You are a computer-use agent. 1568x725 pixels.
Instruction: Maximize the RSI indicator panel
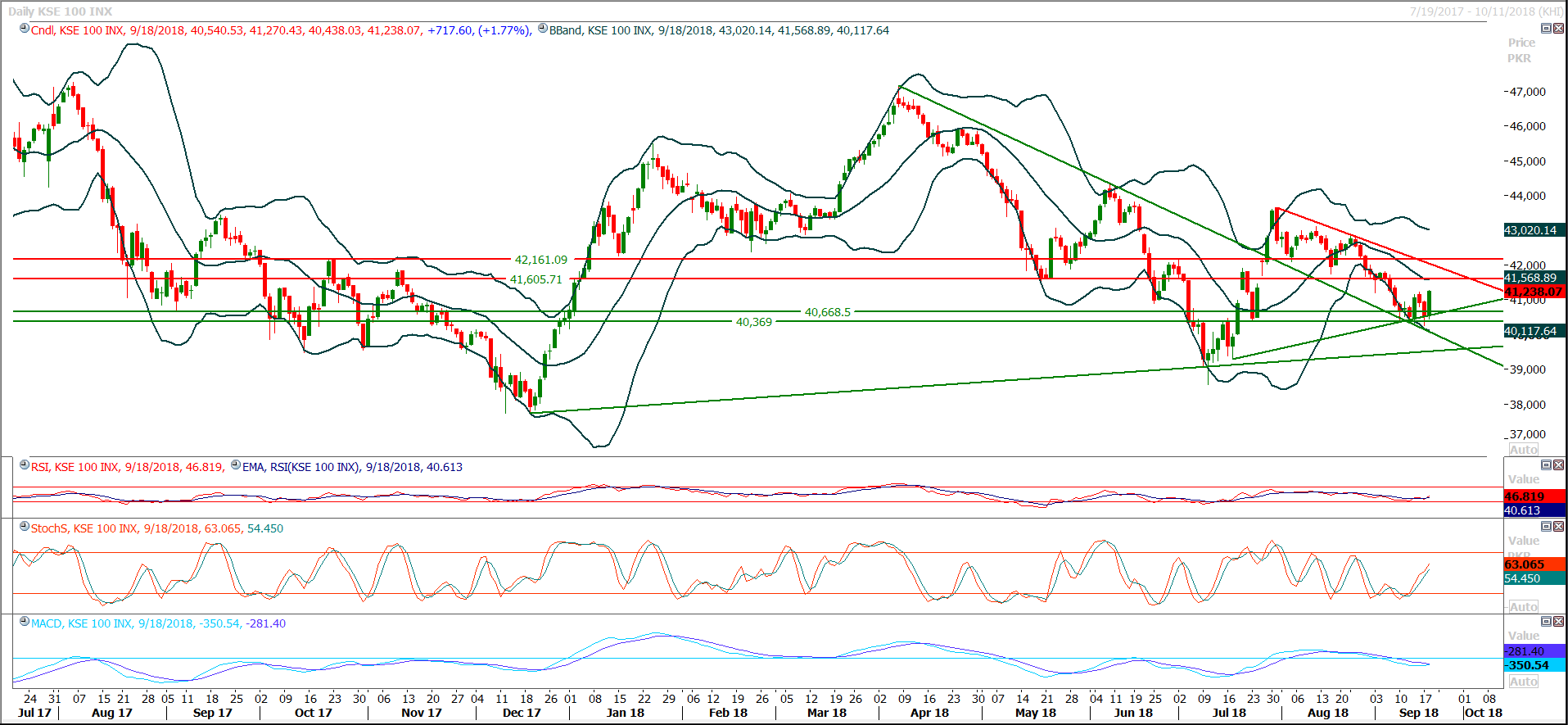[1546, 465]
